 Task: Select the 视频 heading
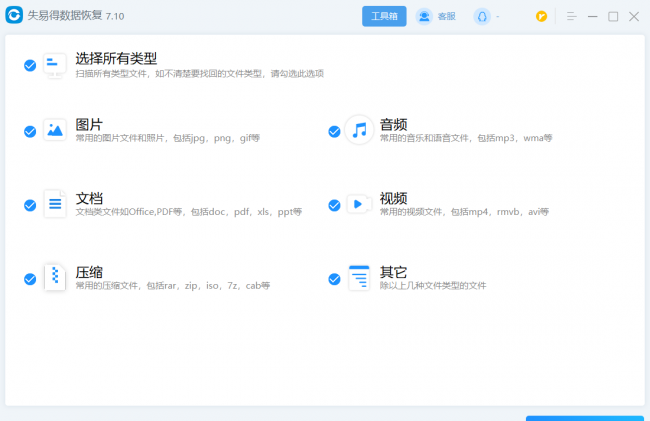point(393,198)
